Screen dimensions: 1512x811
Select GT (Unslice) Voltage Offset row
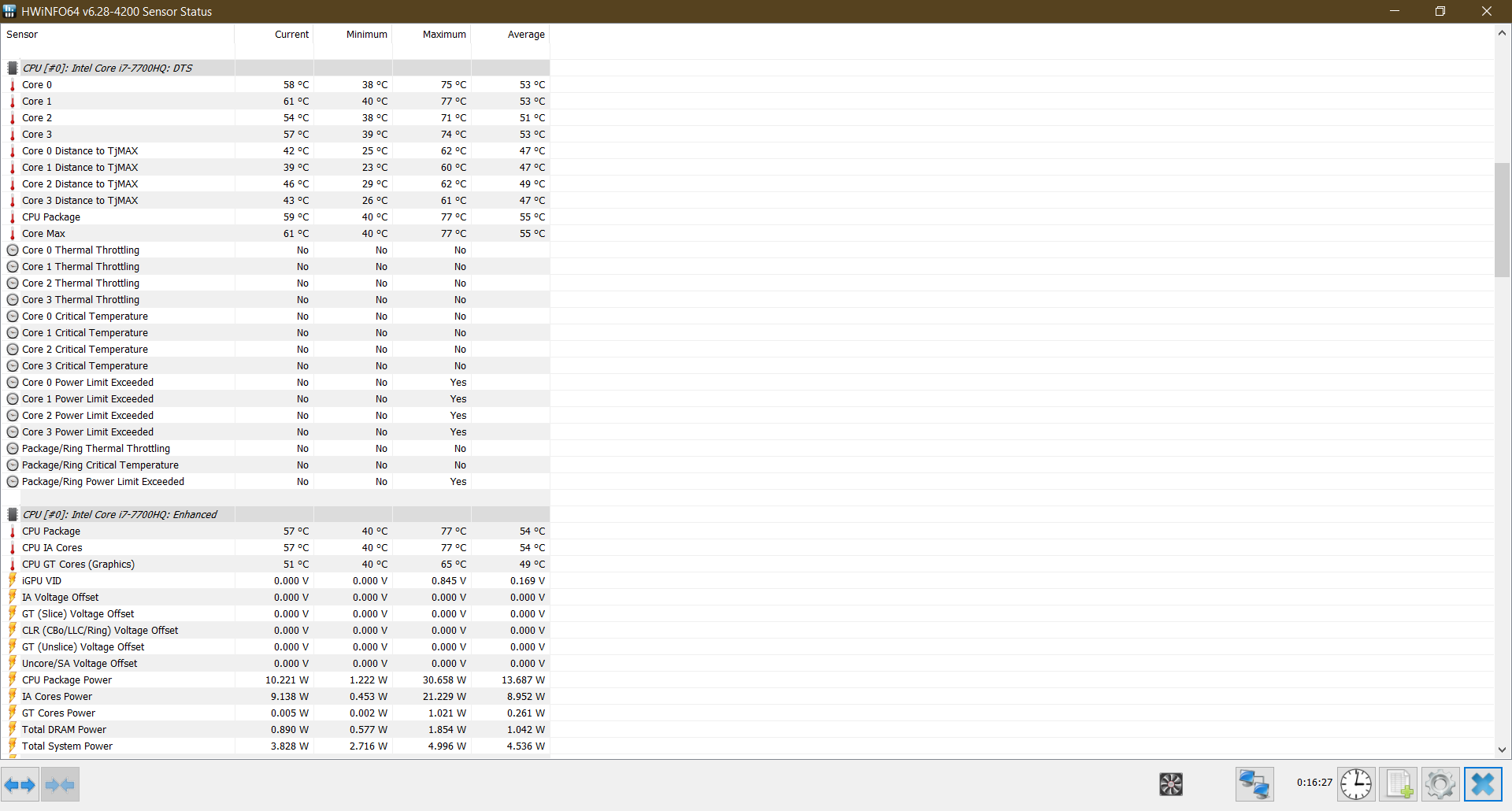click(x=276, y=647)
